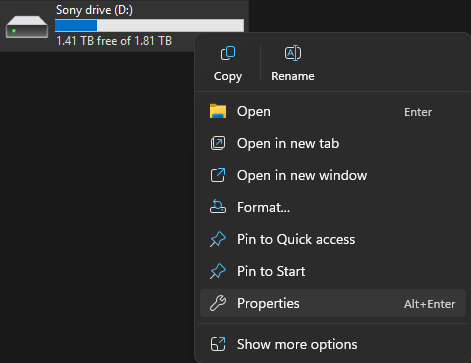Choose Open from the context menu
Screen dimensions: 471x363
(x=333, y=112)
